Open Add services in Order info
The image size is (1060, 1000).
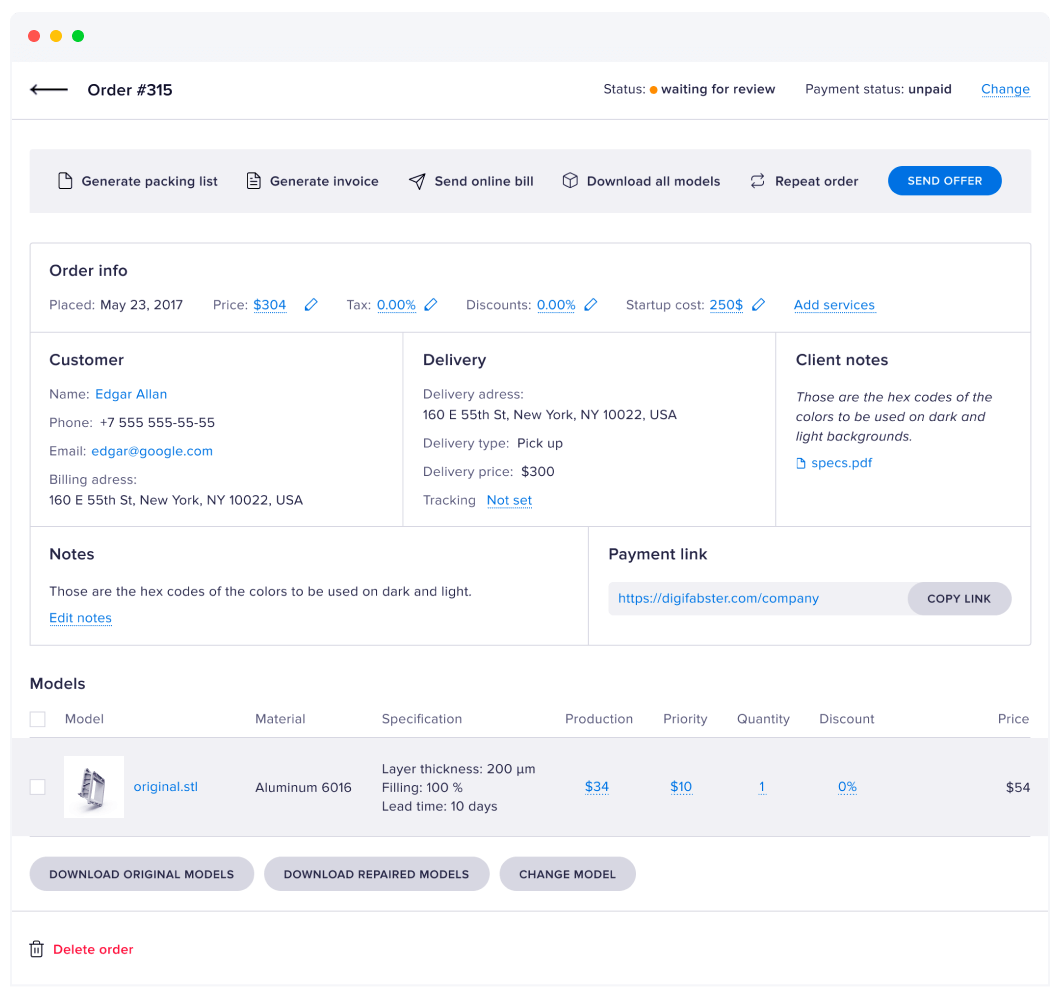click(835, 305)
